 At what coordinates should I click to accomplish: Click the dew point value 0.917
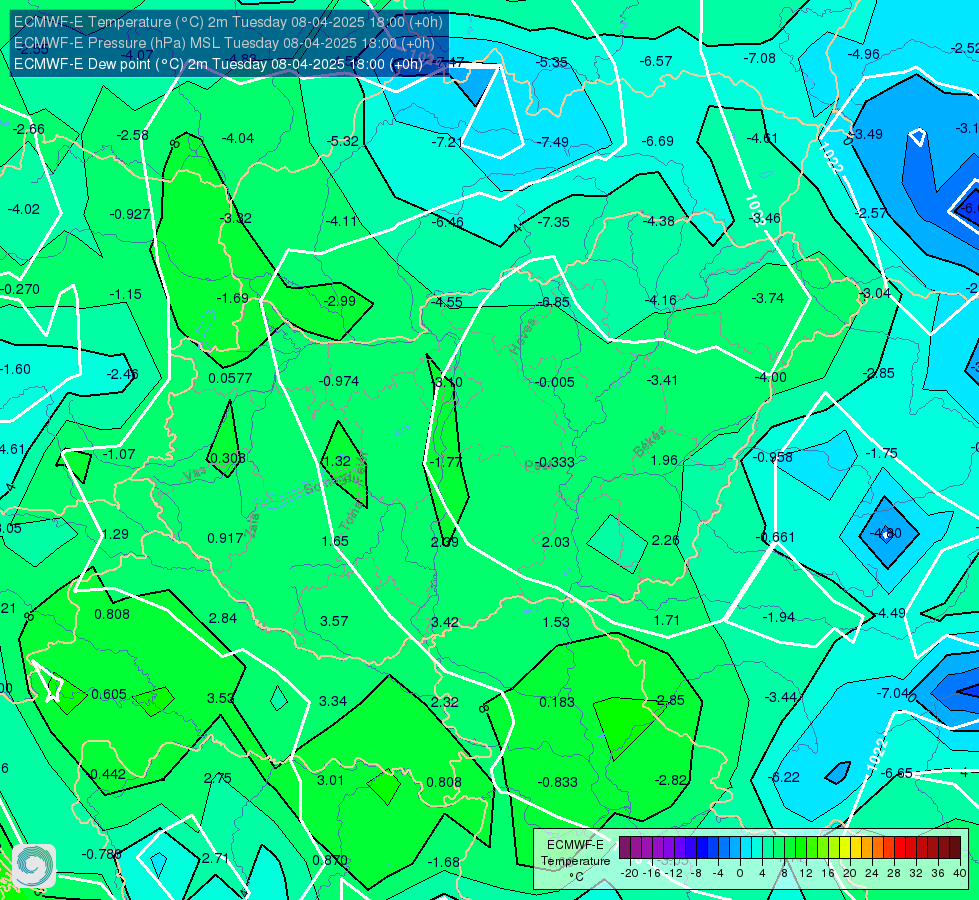pos(225,538)
